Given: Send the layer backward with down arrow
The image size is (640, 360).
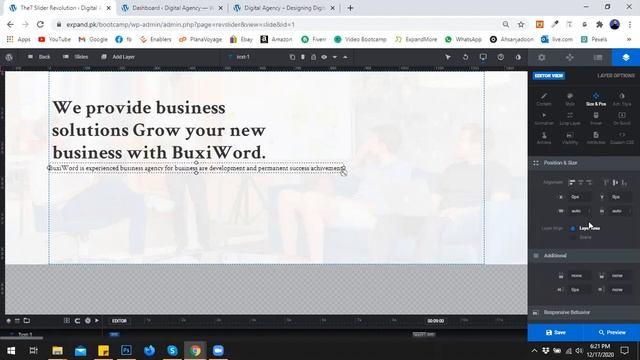Looking at the screenshot, I should click(335, 57).
